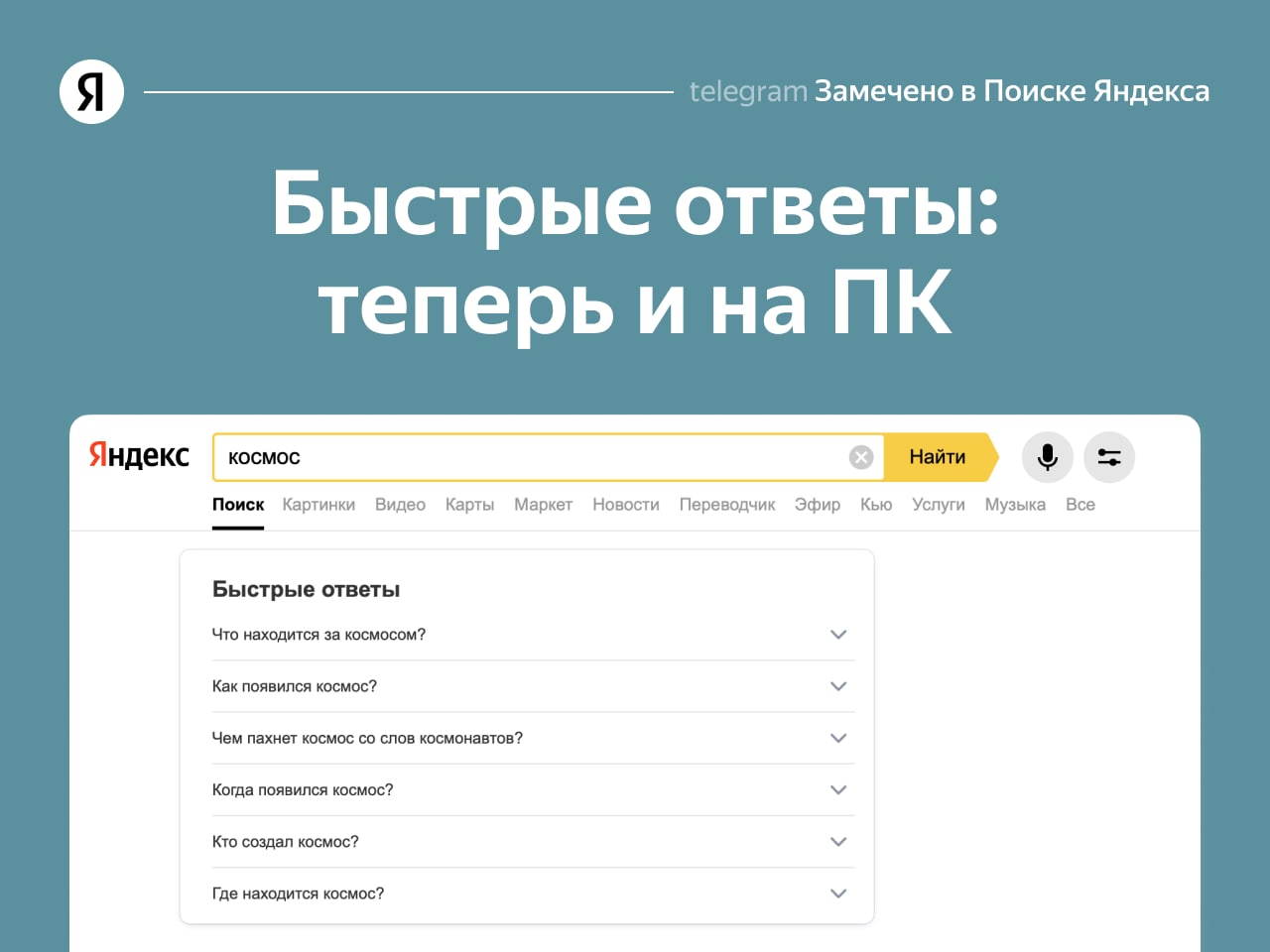The width and height of the screenshot is (1270, 952).
Task: Click question text Где находится космос?
Action: pyautogui.click(x=298, y=893)
